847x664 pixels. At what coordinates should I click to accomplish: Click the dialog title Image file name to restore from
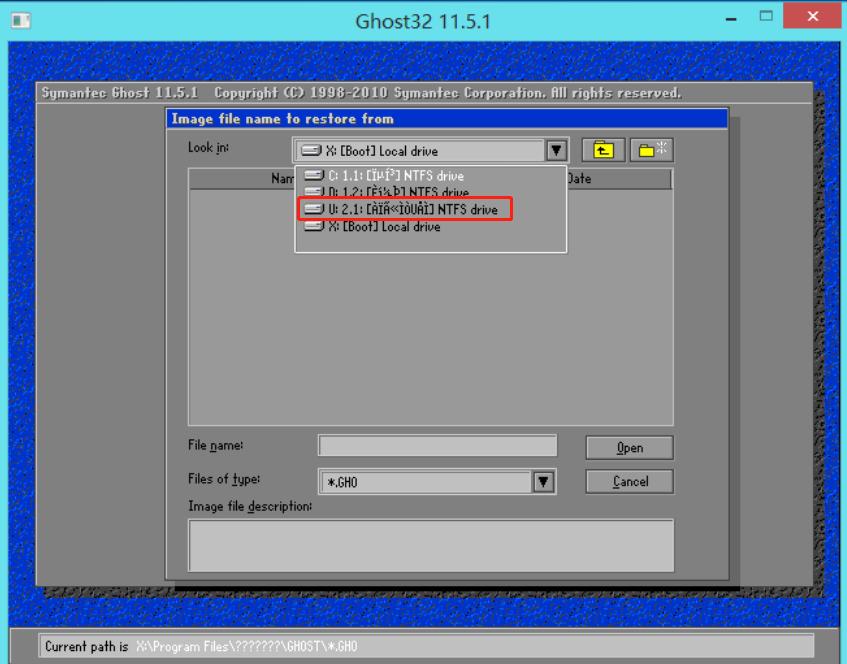pyautogui.click(x=300, y=117)
